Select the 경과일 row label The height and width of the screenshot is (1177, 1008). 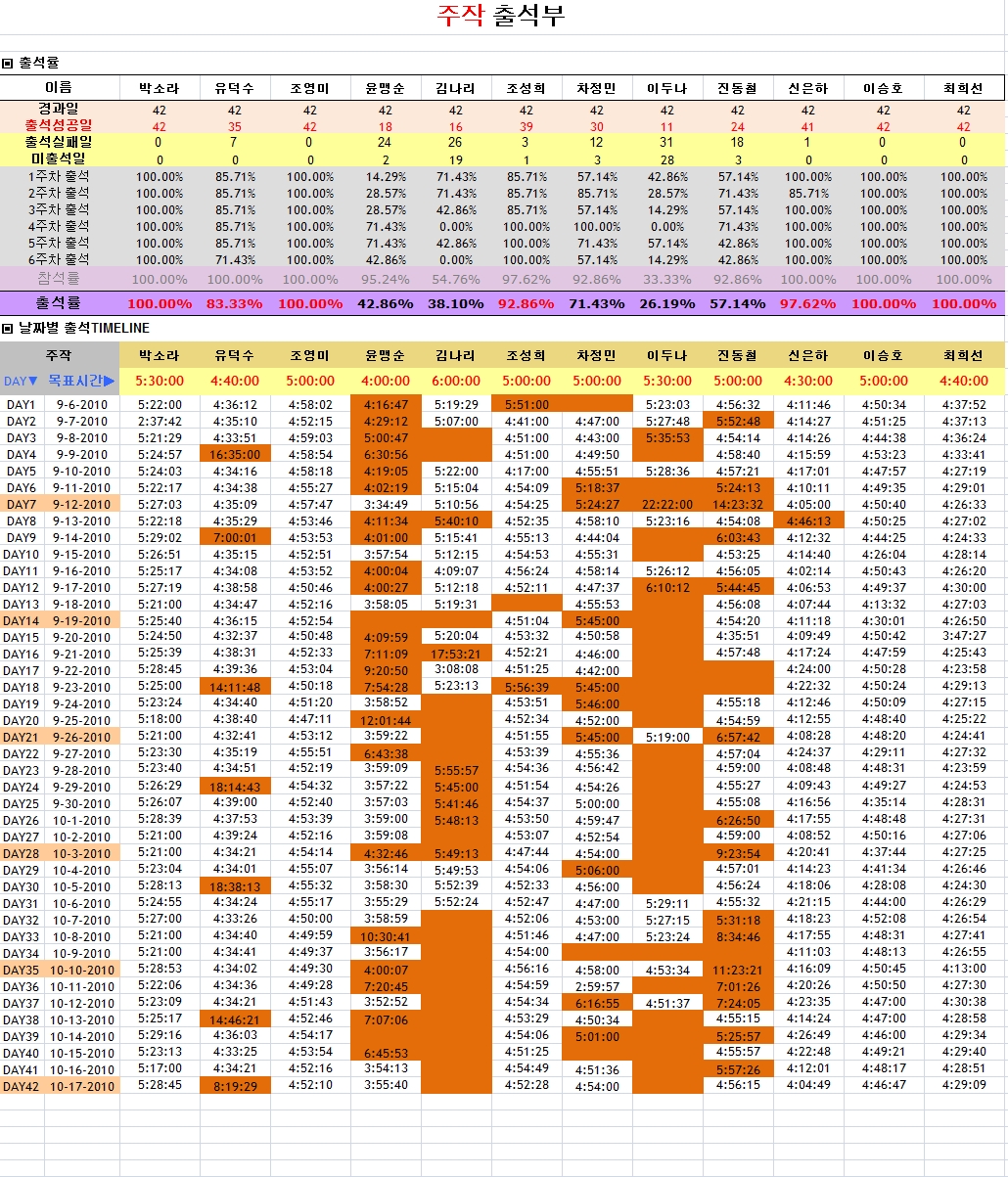pos(59,111)
